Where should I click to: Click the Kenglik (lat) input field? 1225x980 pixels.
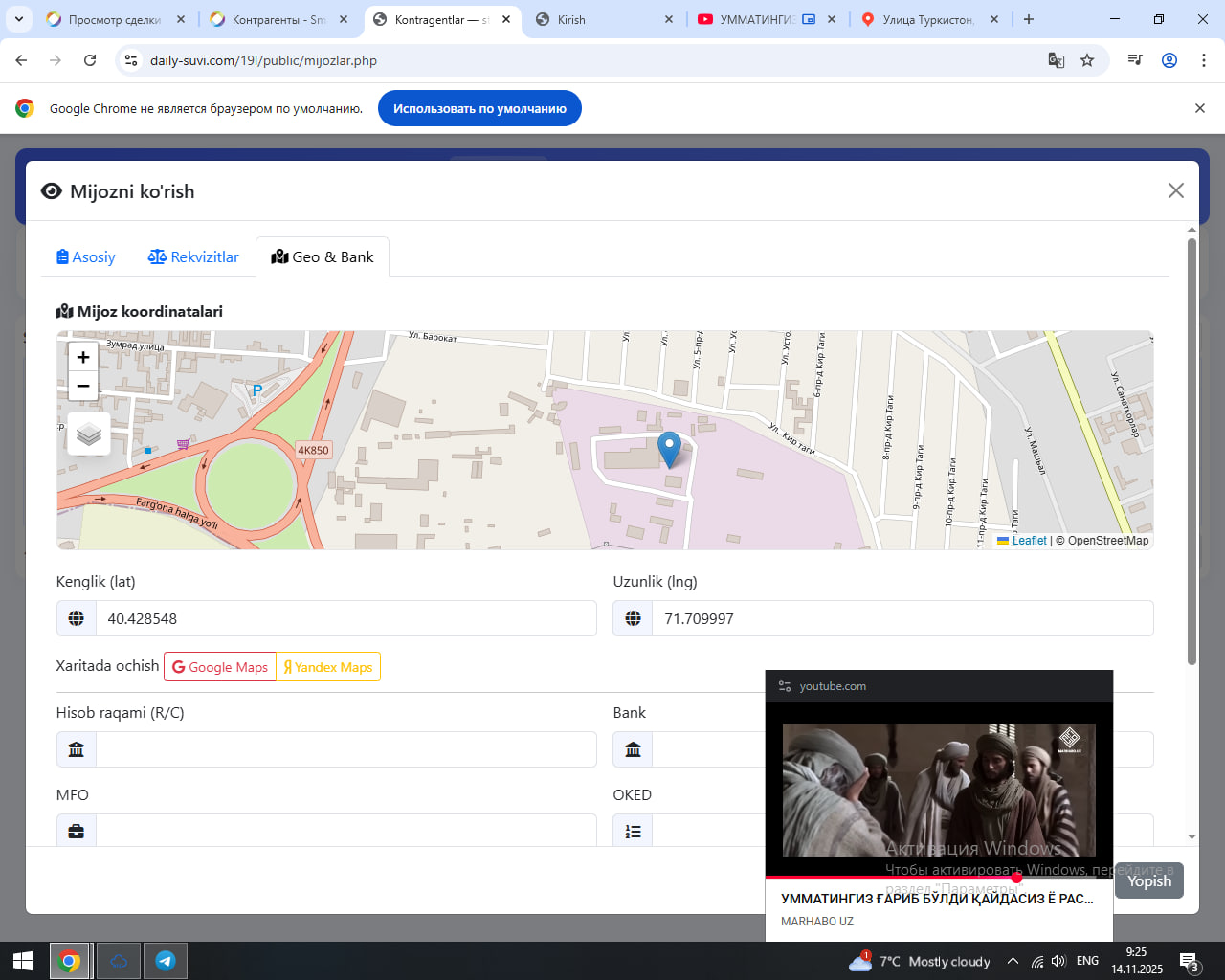click(345, 619)
